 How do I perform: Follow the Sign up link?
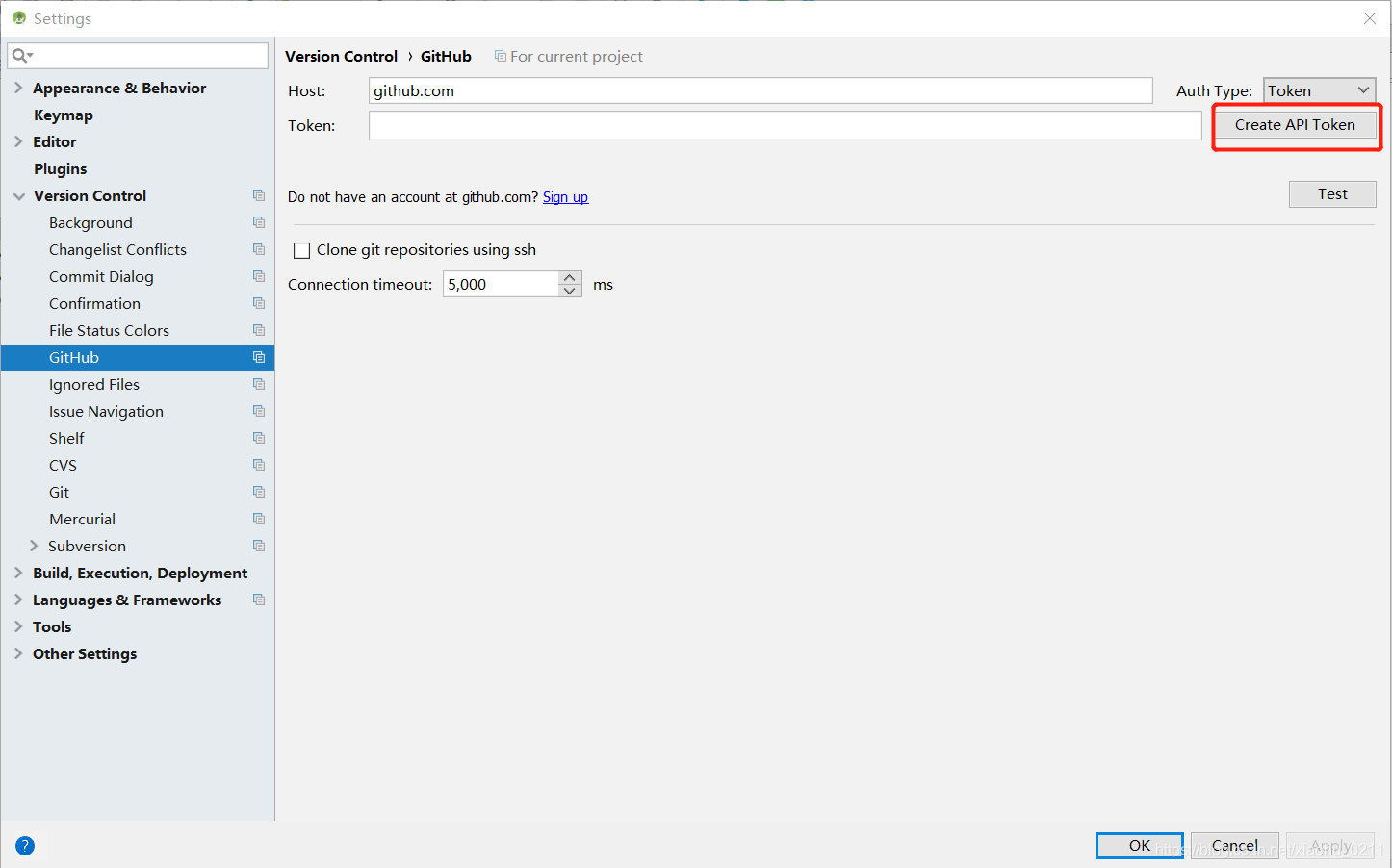565,197
